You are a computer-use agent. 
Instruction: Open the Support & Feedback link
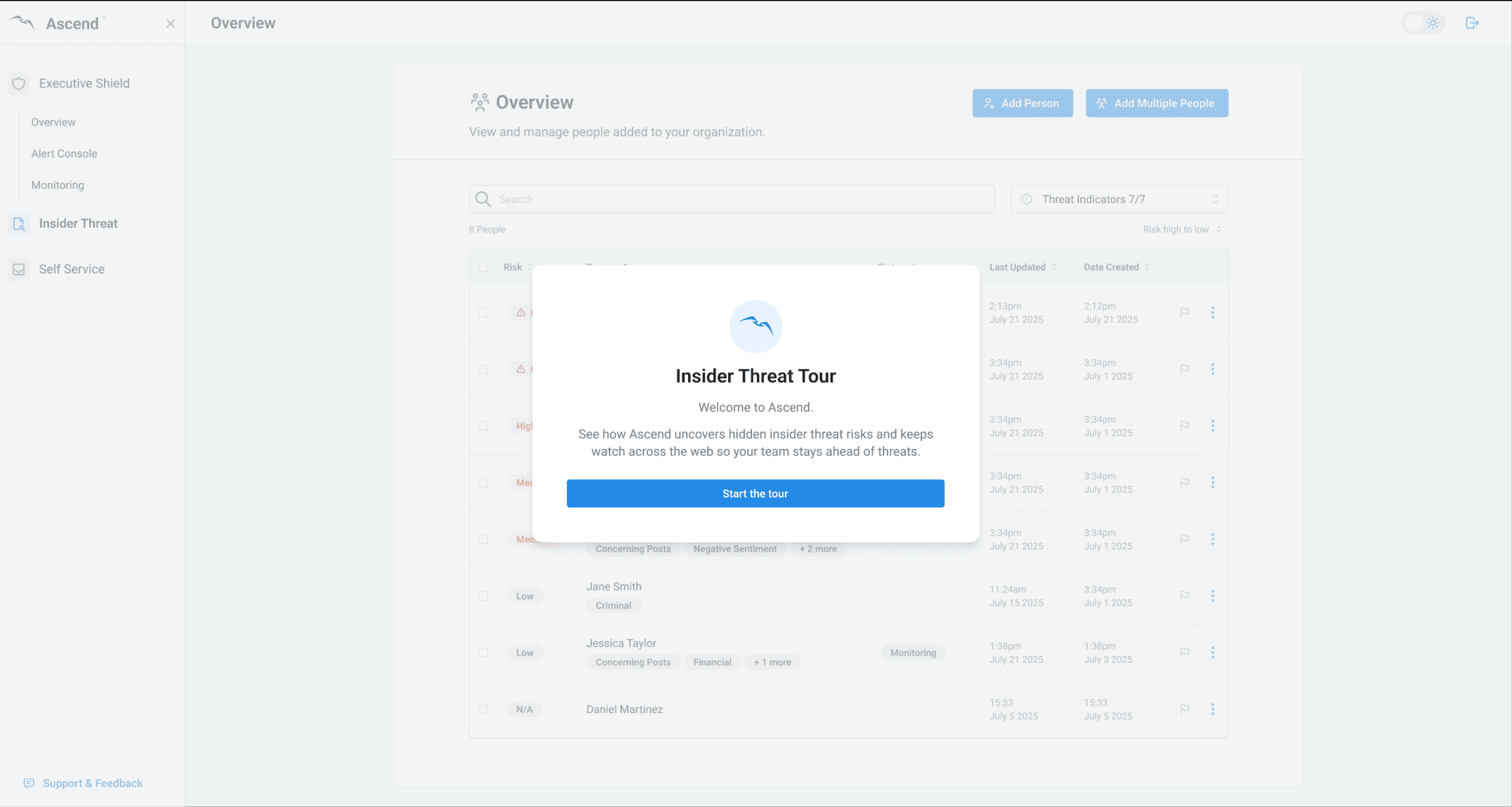point(92,783)
